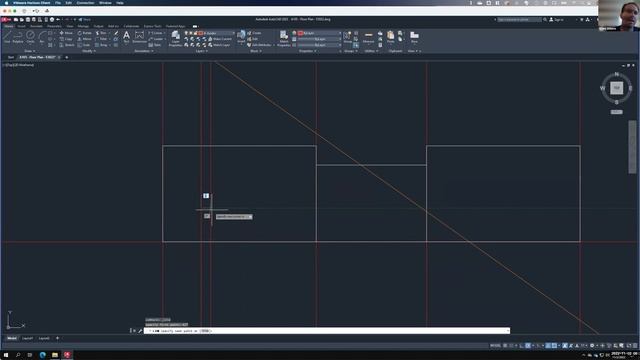Click the Match Layer button
This screenshot has height=360, width=640.
219,45
